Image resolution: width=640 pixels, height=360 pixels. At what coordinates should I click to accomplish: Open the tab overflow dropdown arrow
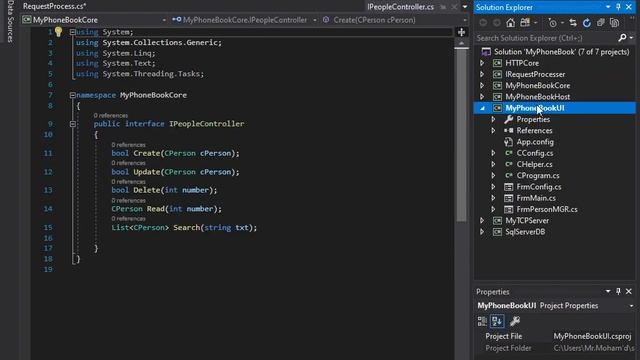pos(465,7)
